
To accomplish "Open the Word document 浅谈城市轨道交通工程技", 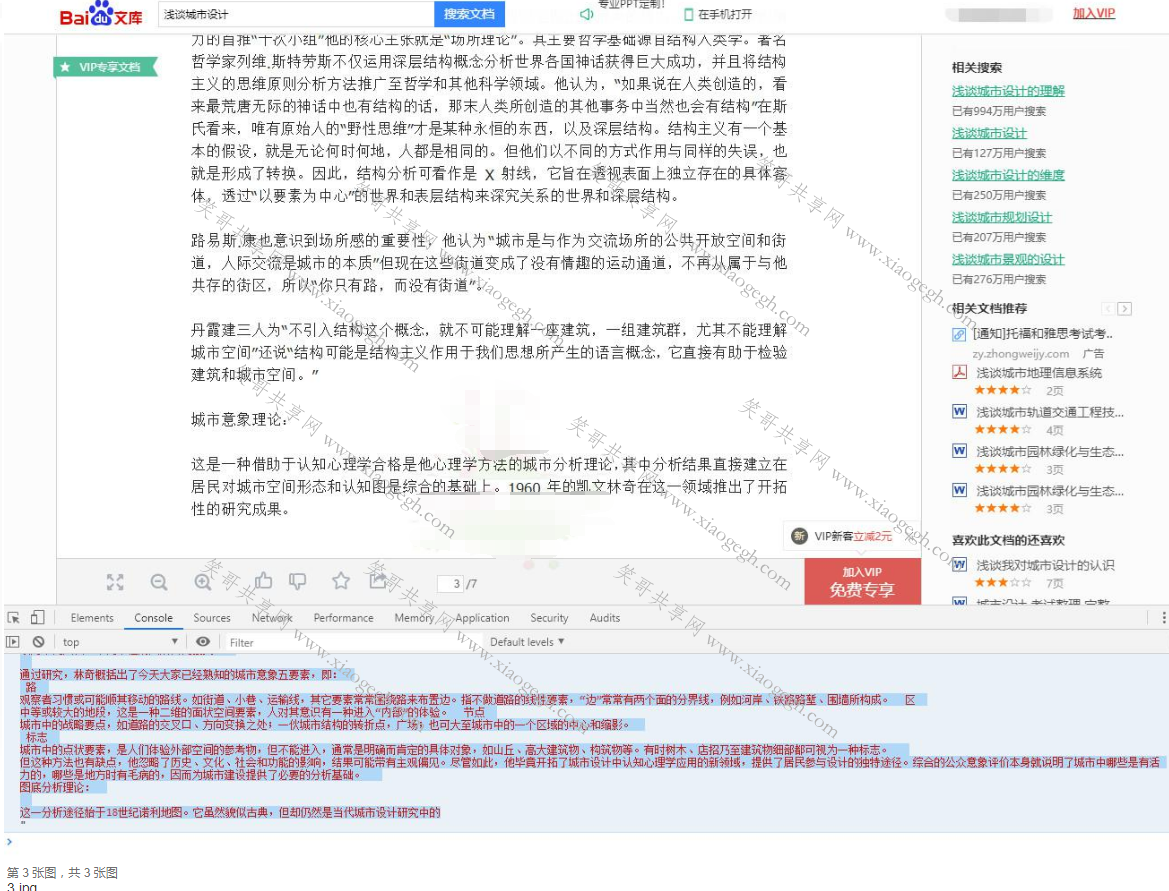I will click(x=1050, y=412).
